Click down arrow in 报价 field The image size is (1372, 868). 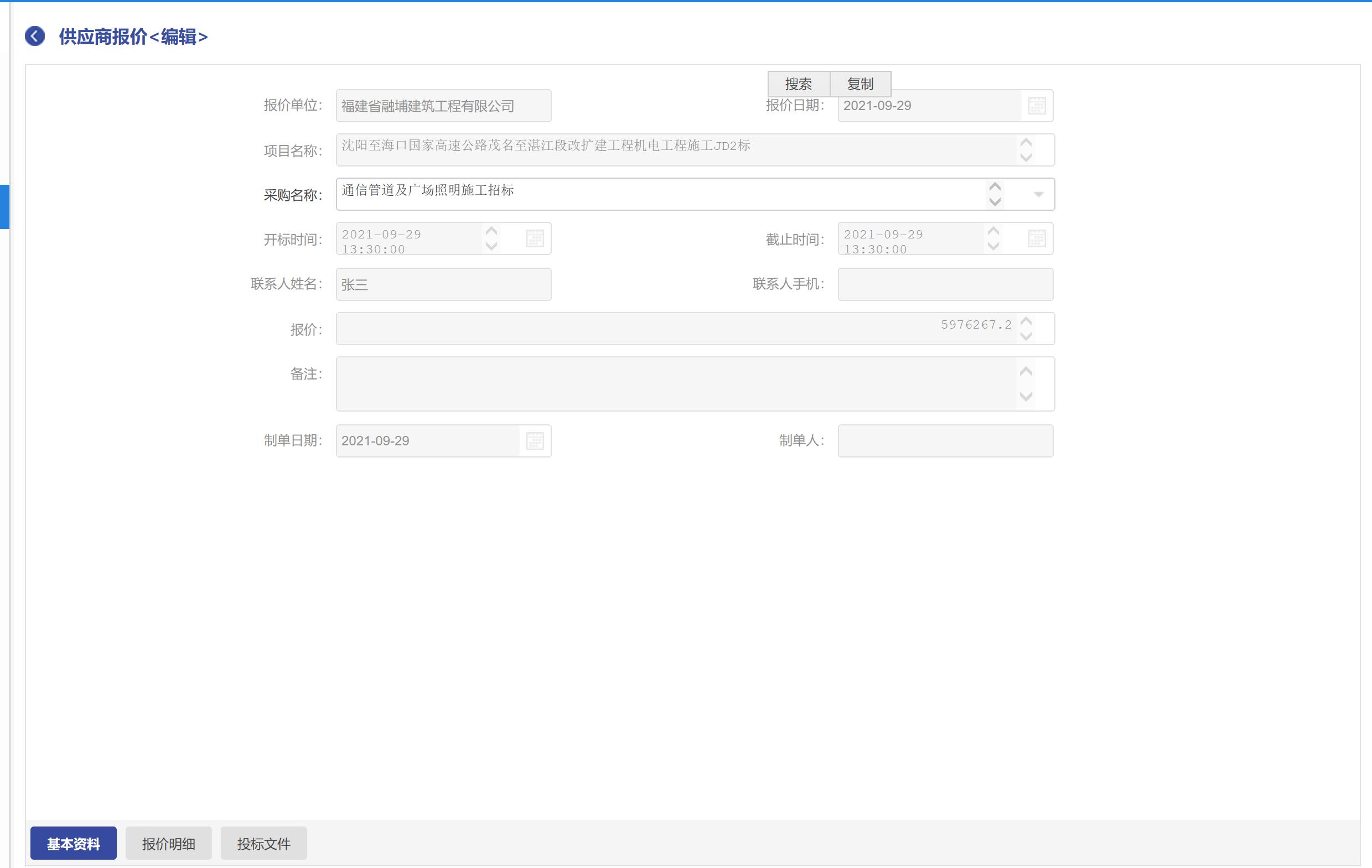[x=1026, y=336]
